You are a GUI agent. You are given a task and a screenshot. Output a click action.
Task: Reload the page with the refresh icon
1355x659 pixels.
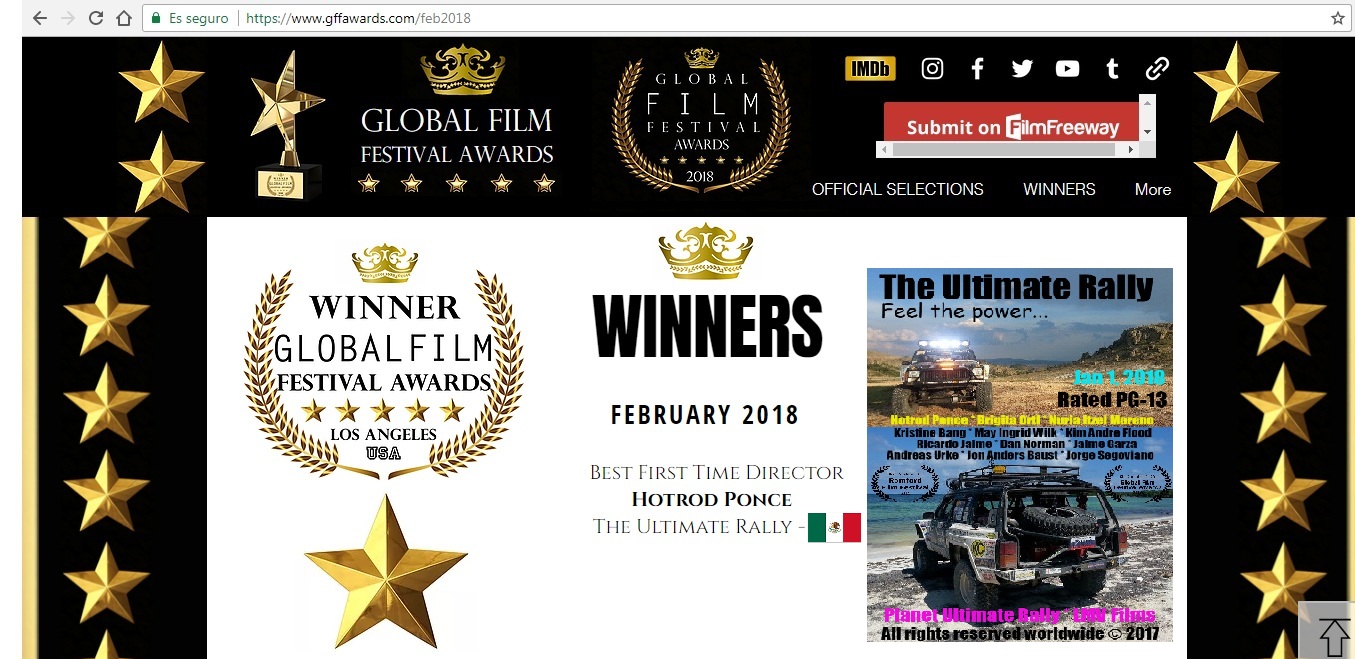tap(96, 18)
